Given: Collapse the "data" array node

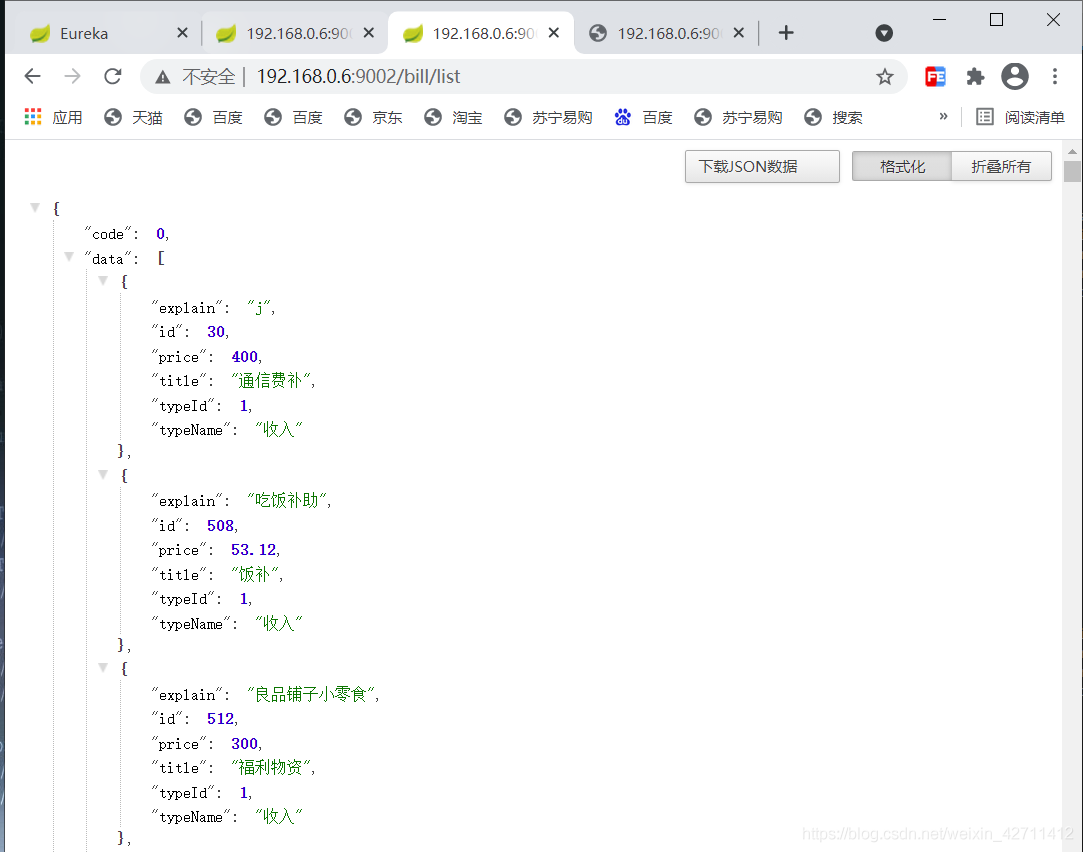Looking at the screenshot, I should click(x=69, y=257).
